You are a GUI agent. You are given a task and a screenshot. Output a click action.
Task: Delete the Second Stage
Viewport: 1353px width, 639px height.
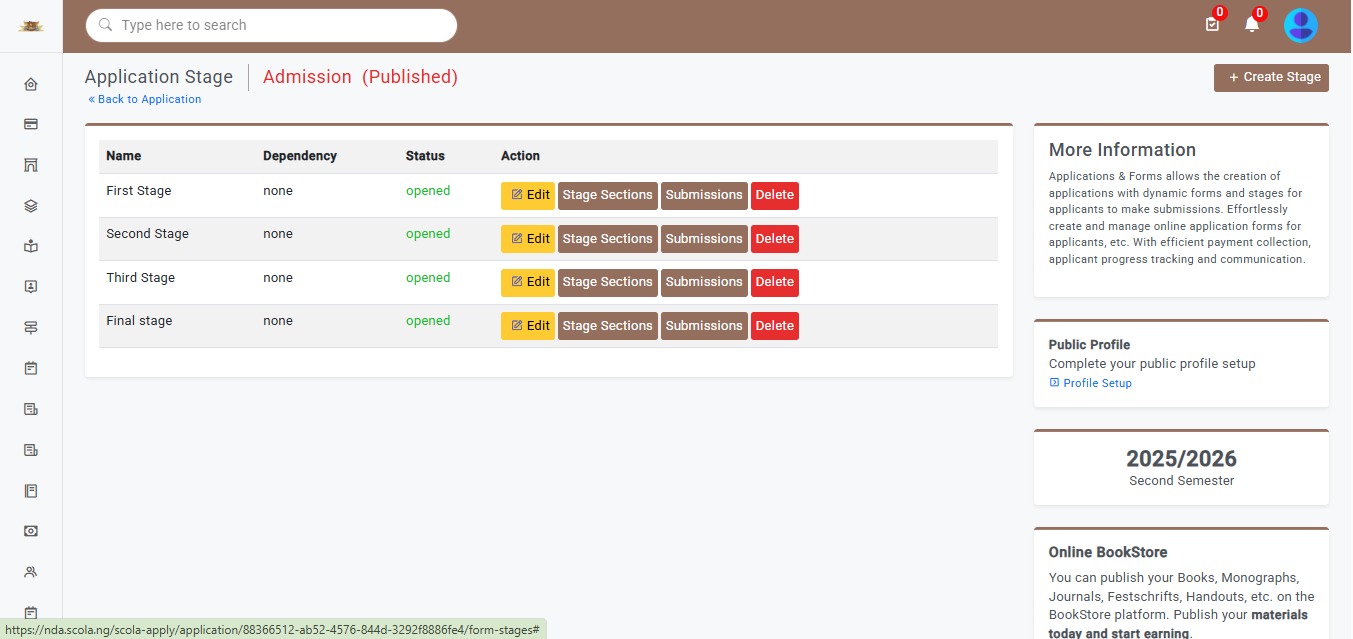pos(774,239)
